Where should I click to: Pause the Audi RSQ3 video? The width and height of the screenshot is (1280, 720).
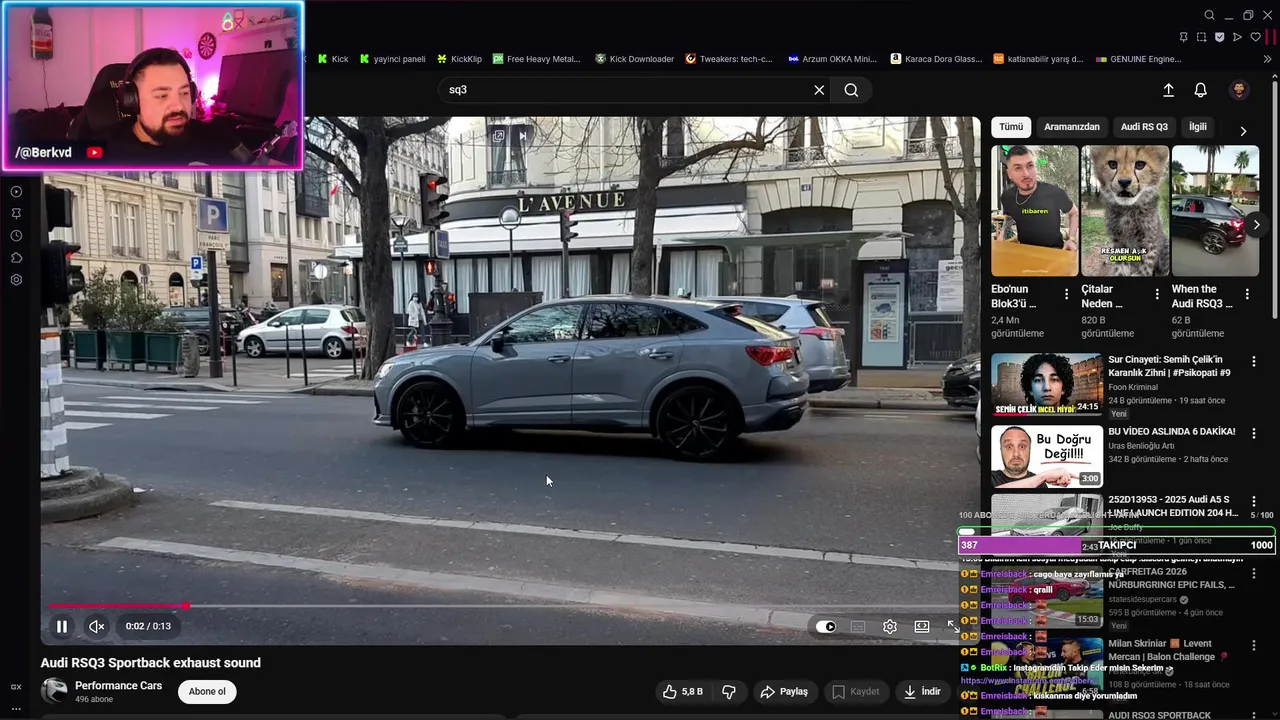coord(61,627)
